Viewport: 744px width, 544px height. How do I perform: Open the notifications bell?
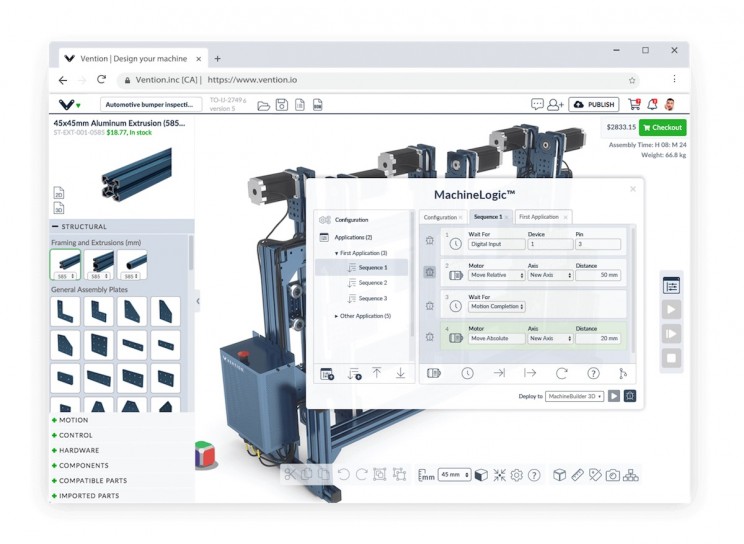coord(652,104)
